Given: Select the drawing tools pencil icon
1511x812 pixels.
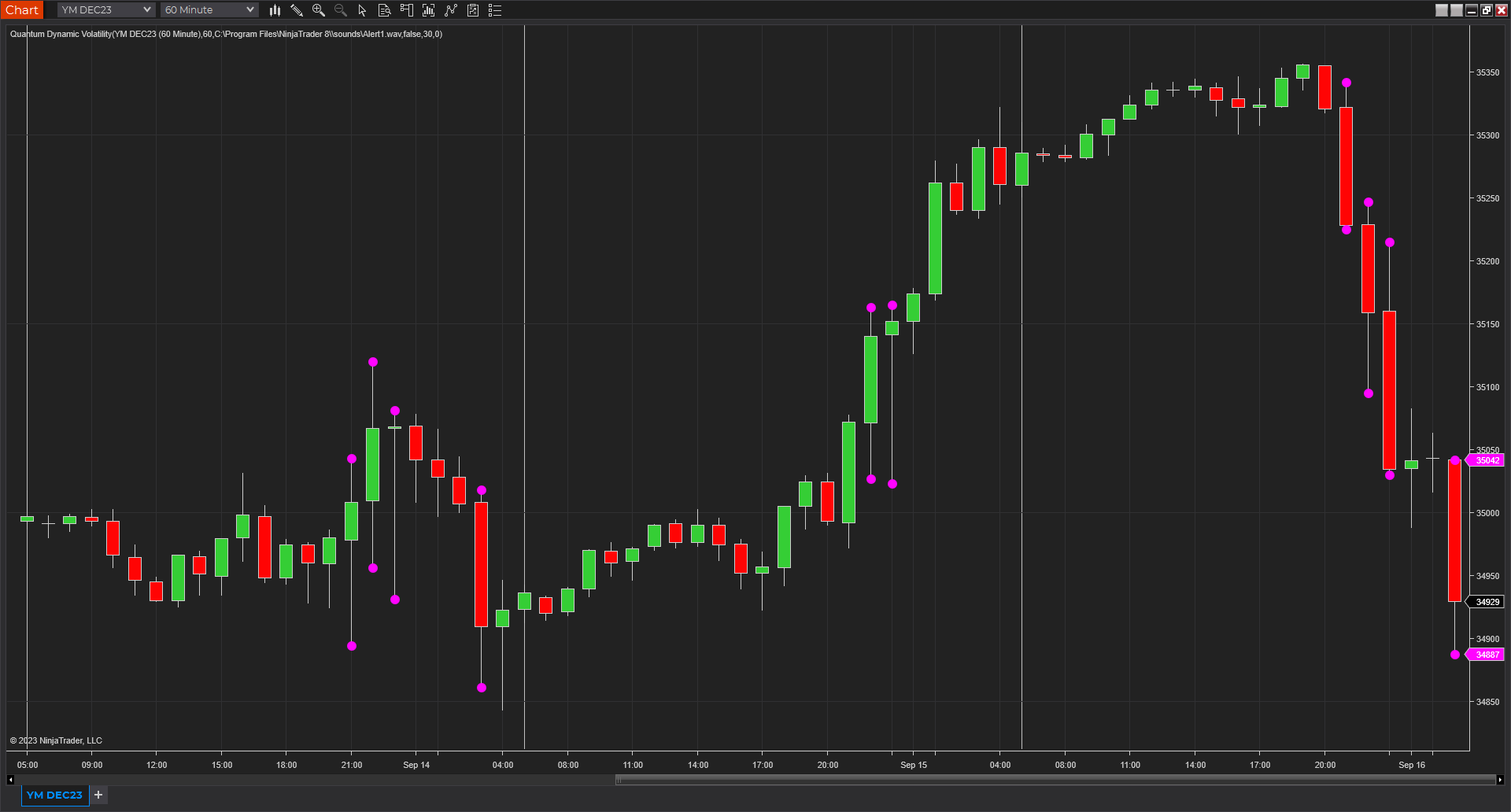Looking at the screenshot, I should coord(297,10).
